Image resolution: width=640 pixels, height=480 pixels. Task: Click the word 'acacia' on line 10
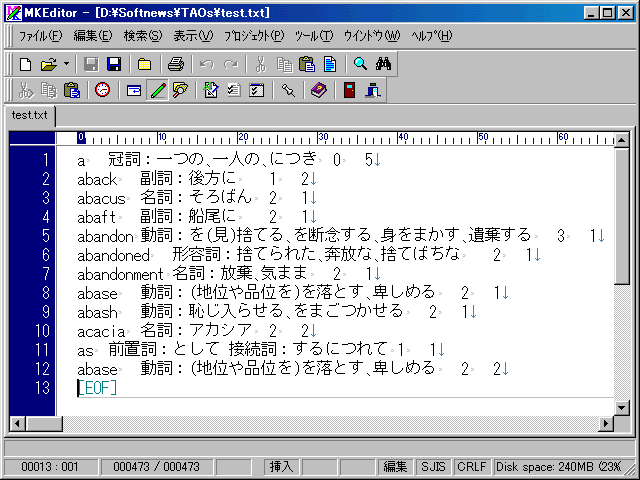[101, 331]
